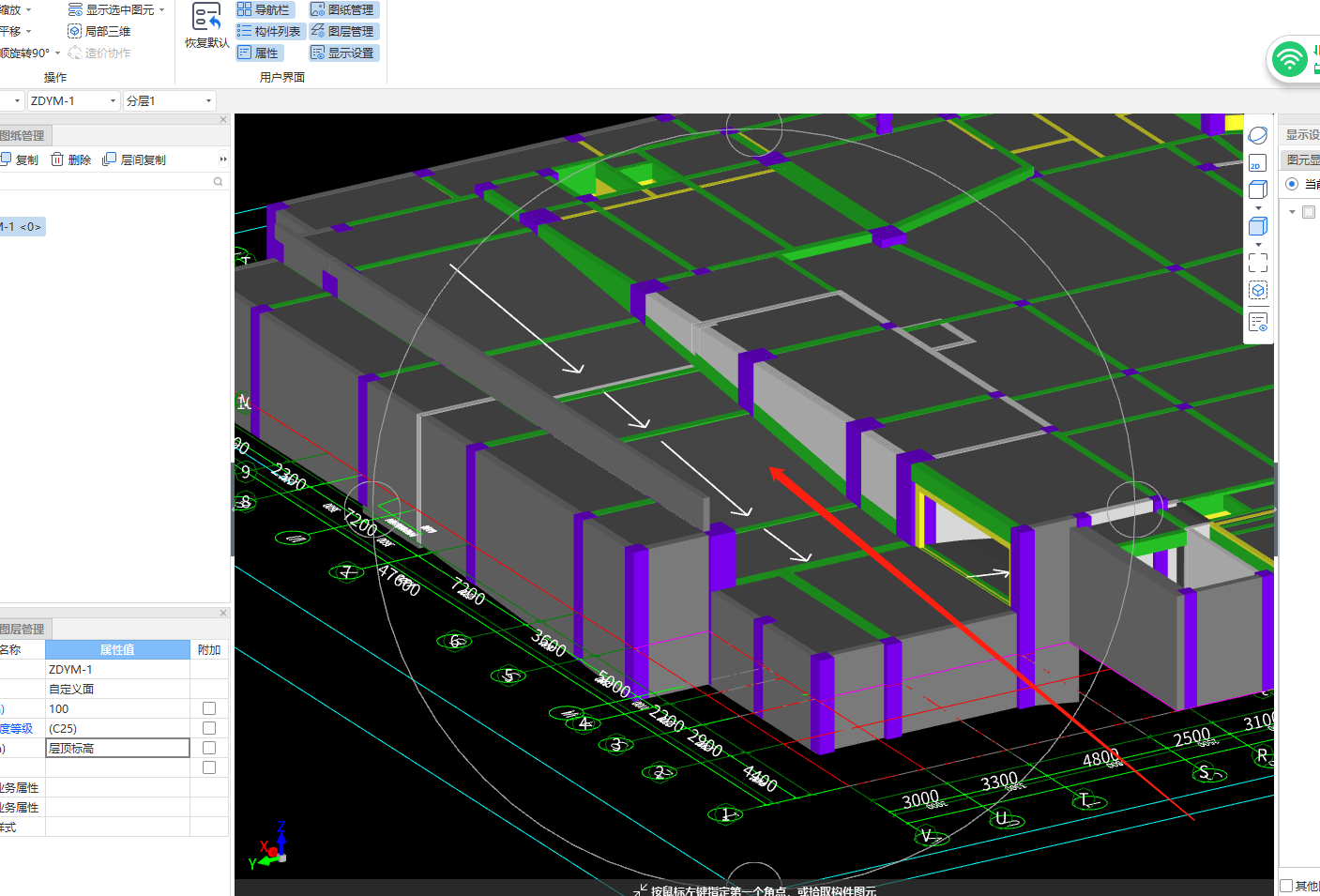This screenshot has width=1320, height=896.
Task: Click the search magnifier in component list
Action: (218, 182)
